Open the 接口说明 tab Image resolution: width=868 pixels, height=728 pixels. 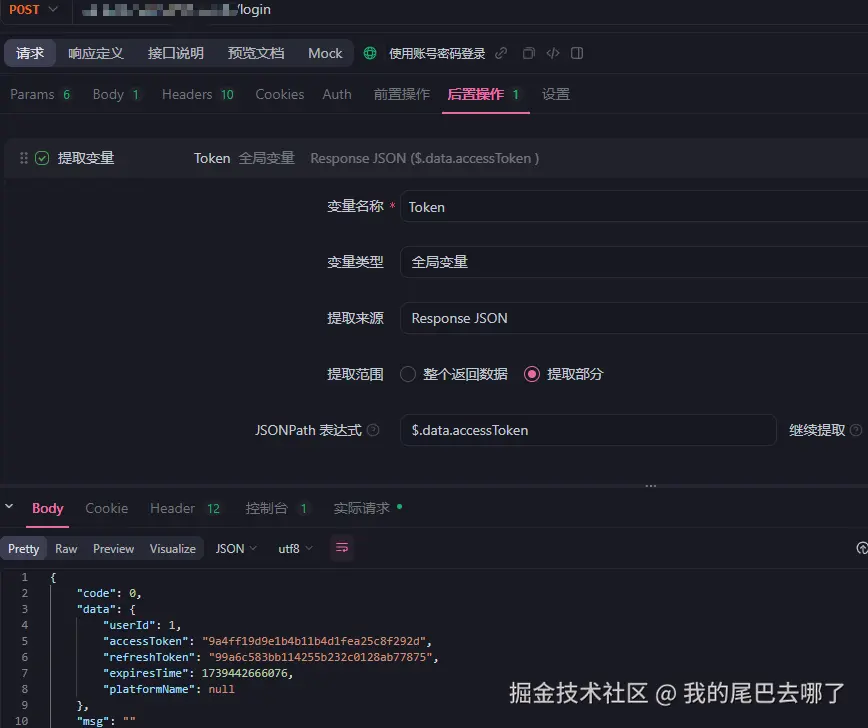click(x=175, y=53)
